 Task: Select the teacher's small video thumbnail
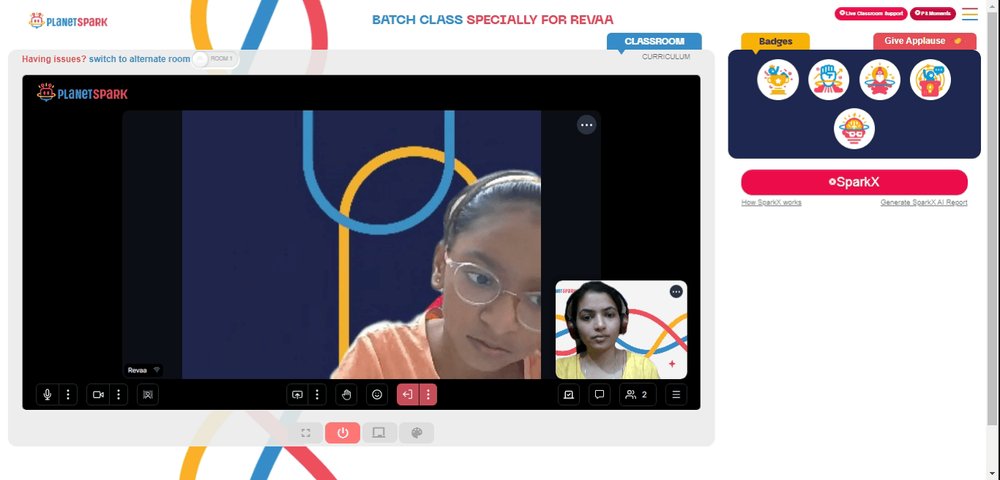[x=621, y=330]
